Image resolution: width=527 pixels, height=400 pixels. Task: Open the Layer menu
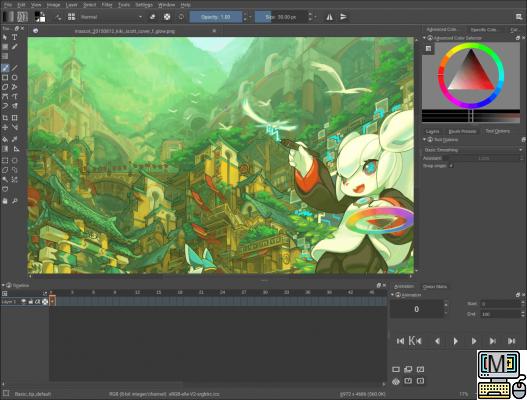click(71, 5)
